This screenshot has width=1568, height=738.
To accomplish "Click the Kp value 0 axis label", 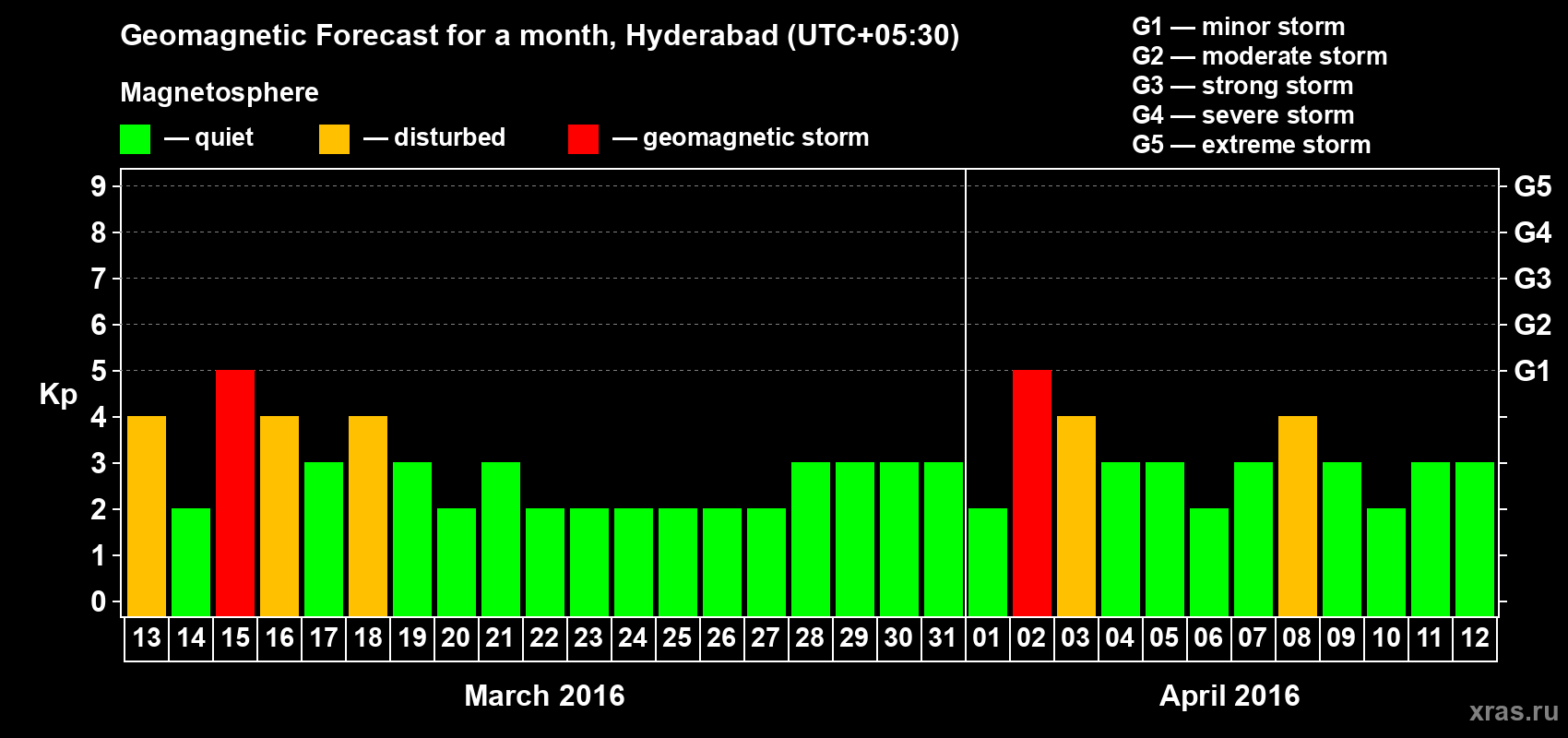I will [99, 601].
